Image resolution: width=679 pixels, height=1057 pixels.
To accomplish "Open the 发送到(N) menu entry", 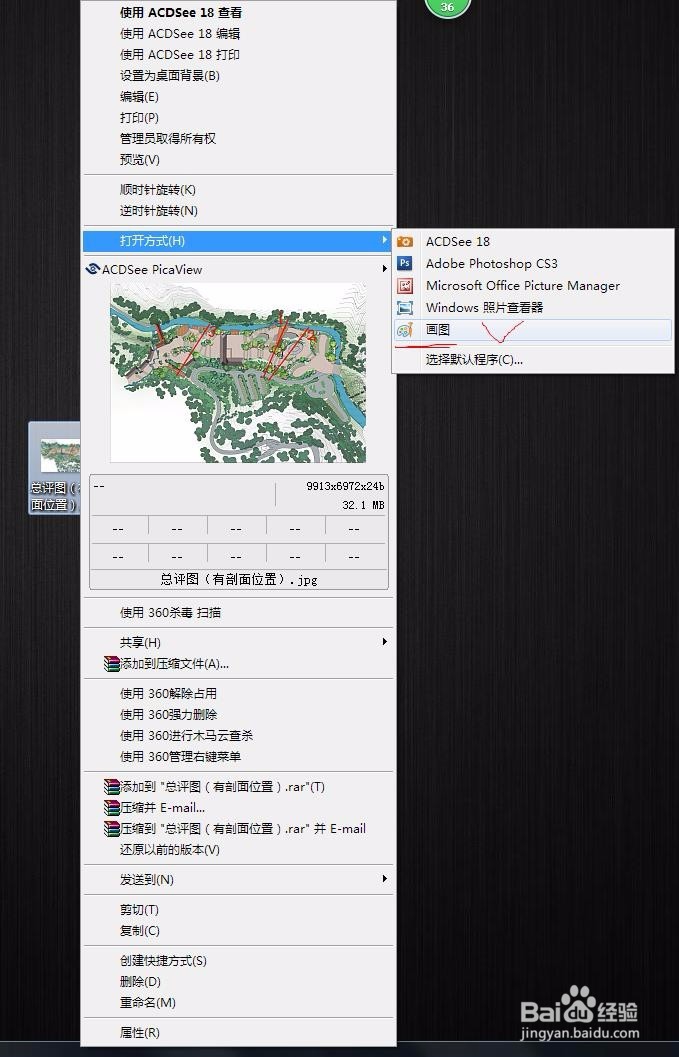I will pos(146,880).
